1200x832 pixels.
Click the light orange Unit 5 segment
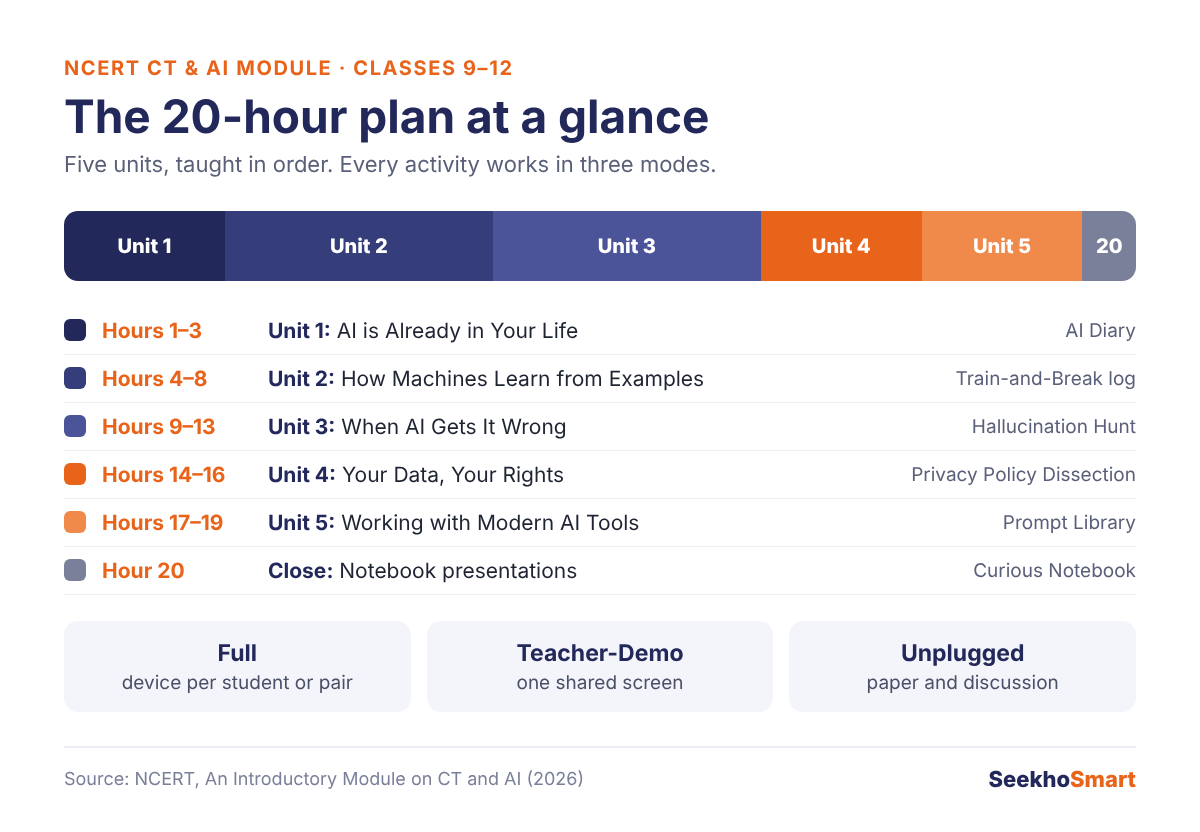coord(1002,246)
